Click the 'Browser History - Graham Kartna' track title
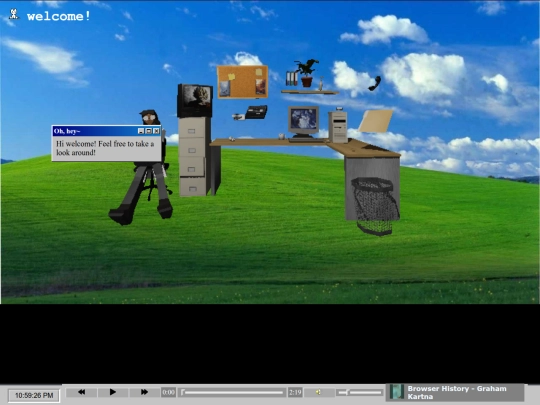The height and width of the screenshot is (405, 540). pyautogui.click(x=457, y=392)
